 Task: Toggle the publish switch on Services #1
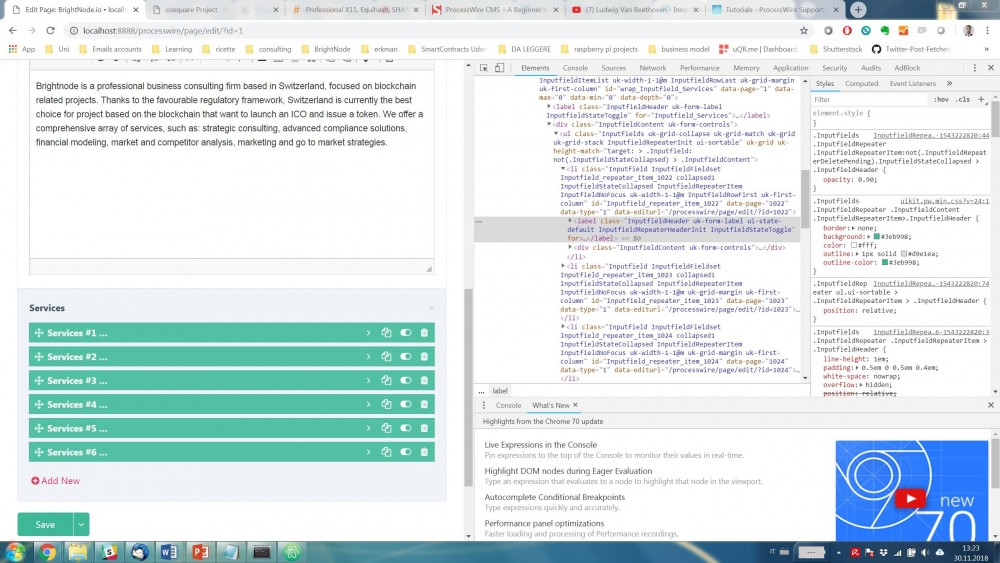[x=406, y=333]
